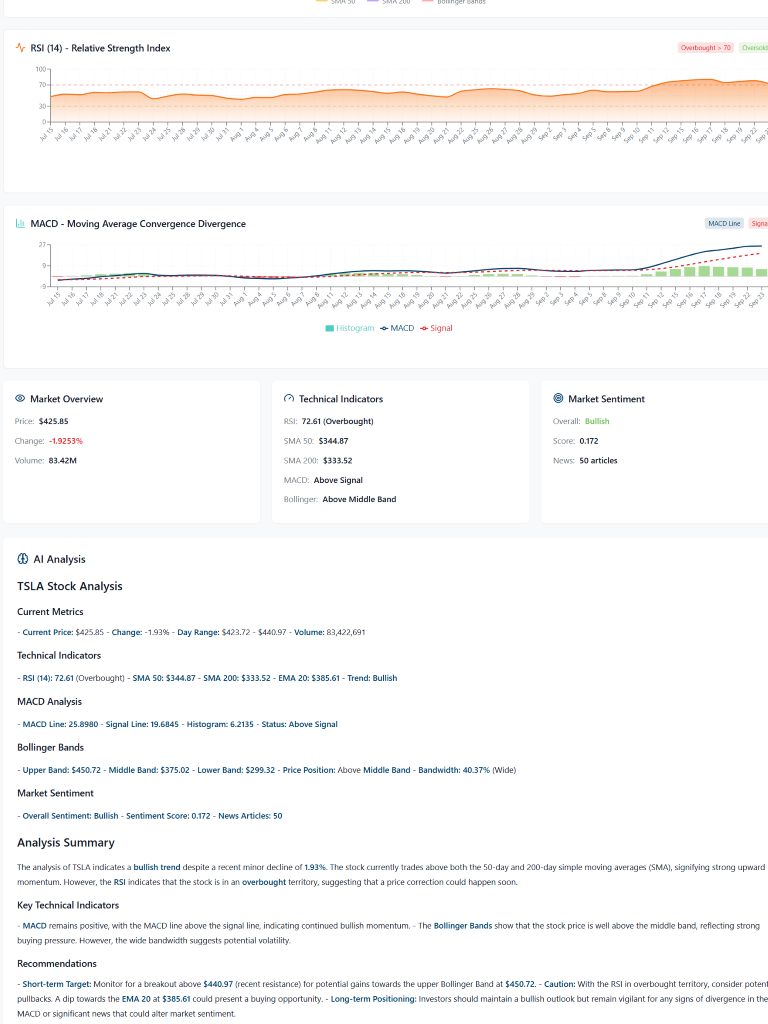Click the highlighted overbought word in summary

click(264, 882)
